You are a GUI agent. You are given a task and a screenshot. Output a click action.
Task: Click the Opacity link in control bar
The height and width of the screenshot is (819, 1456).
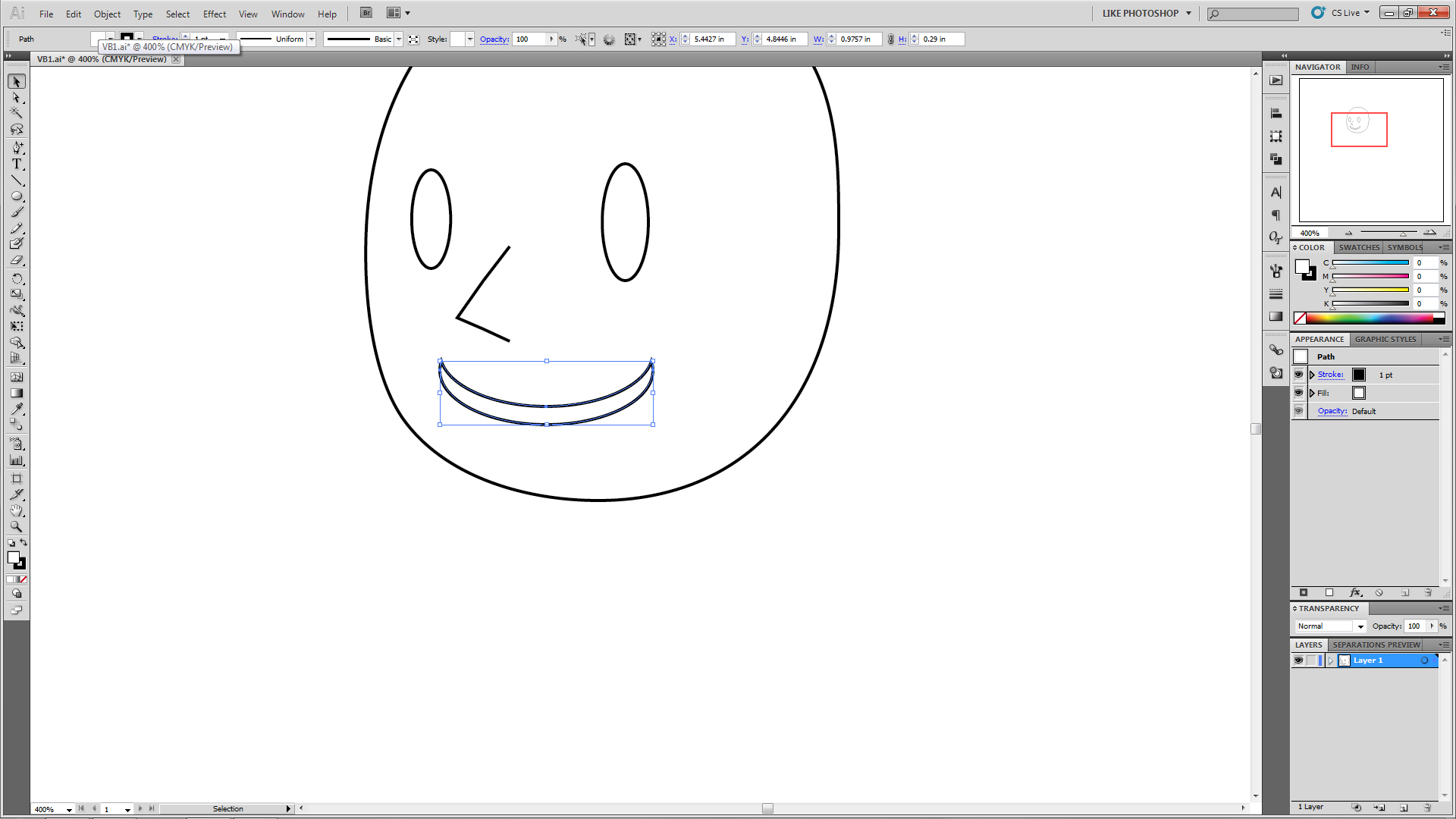pyautogui.click(x=494, y=39)
